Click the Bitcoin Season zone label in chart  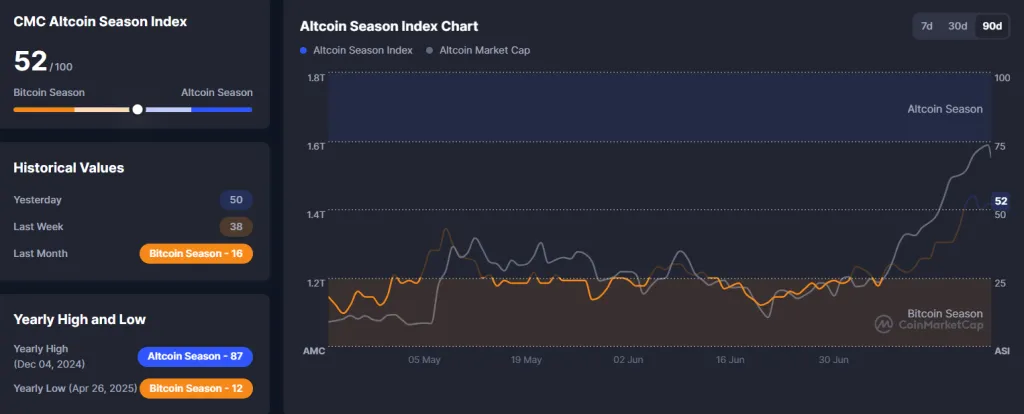(x=944, y=313)
